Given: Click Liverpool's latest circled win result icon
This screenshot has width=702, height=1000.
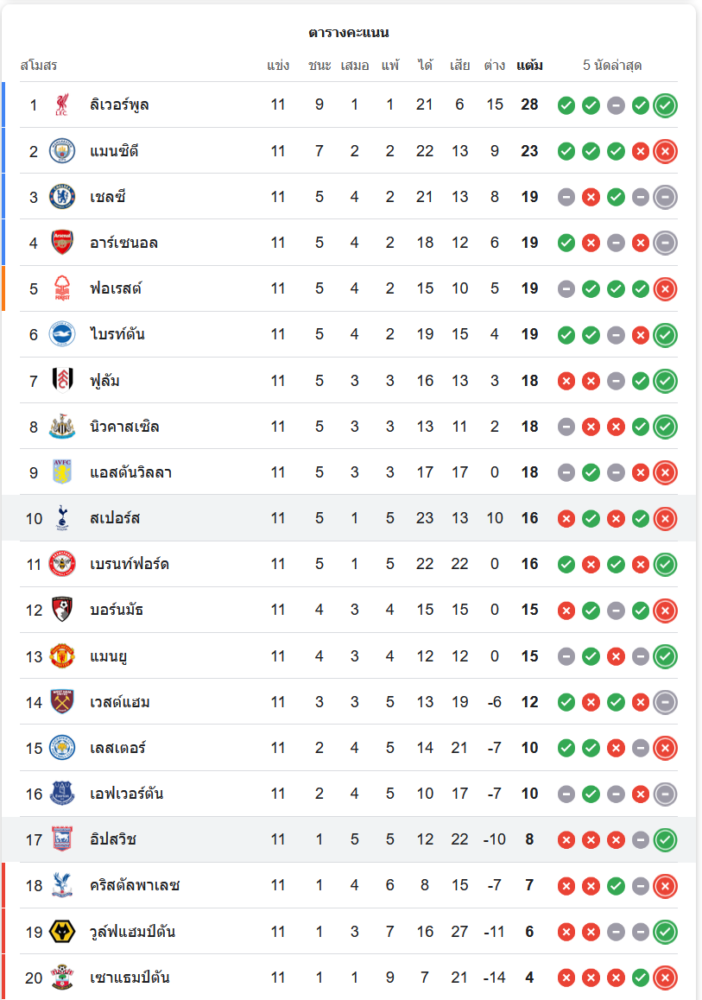Looking at the screenshot, I should tap(665, 105).
